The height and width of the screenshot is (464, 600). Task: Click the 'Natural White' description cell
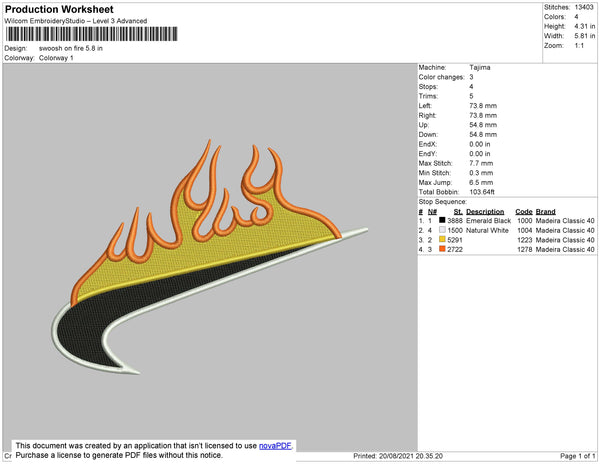[x=488, y=230]
